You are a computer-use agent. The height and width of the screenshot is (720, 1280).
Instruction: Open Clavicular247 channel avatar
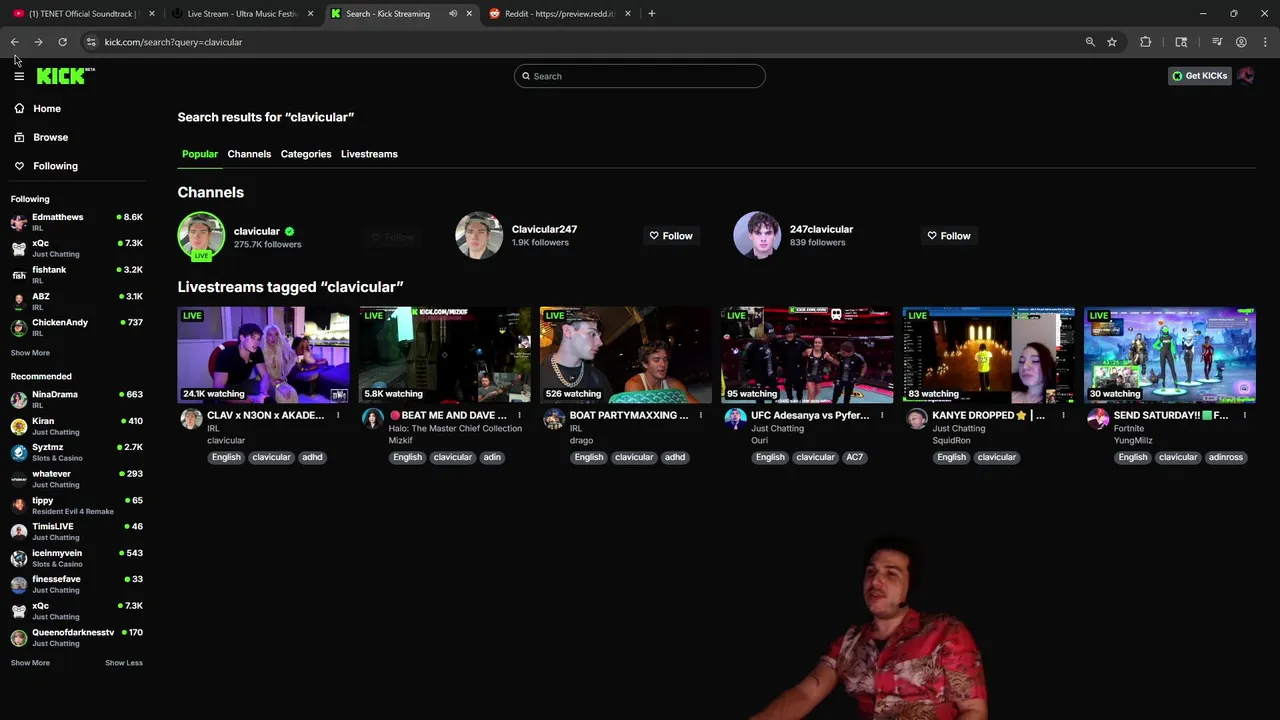[479, 236]
